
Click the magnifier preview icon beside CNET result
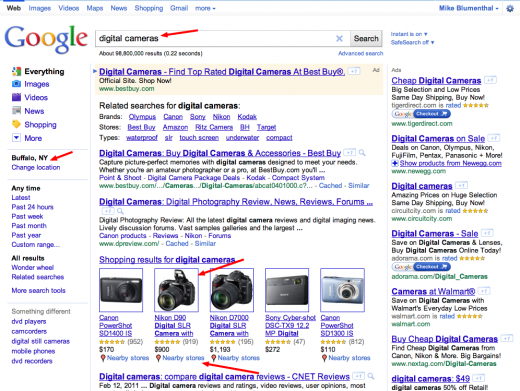(x=371, y=376)
